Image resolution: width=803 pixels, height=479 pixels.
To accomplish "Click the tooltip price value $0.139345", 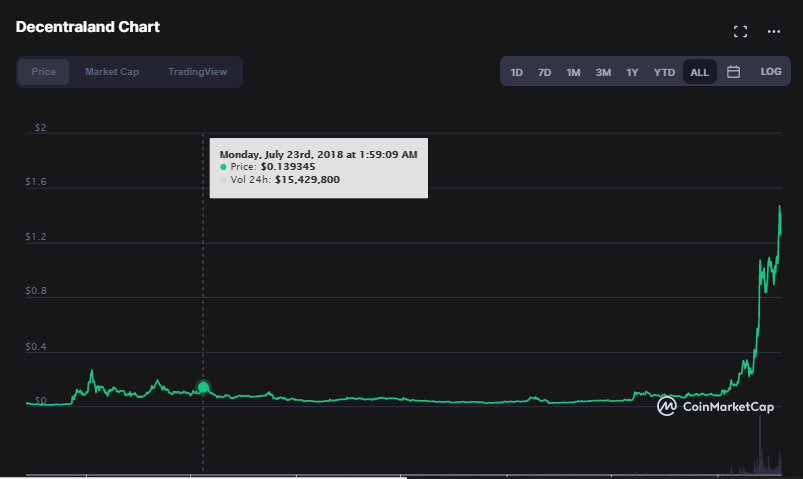I will (x=288, y=166).
